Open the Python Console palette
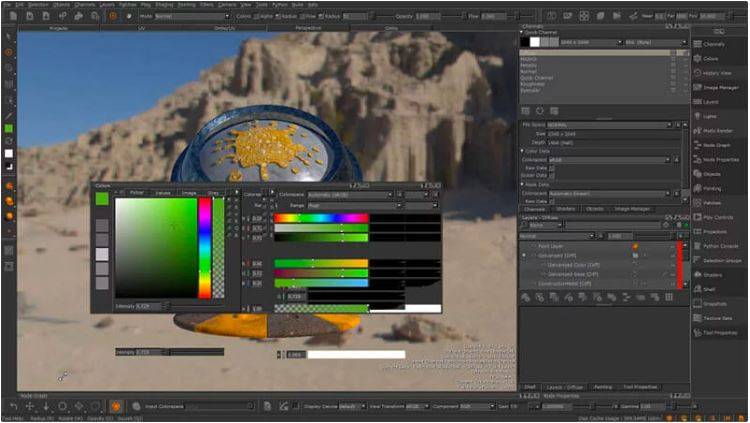Viewport: 750px width, 423px height. pyautogui.click(x=719, y=246)
